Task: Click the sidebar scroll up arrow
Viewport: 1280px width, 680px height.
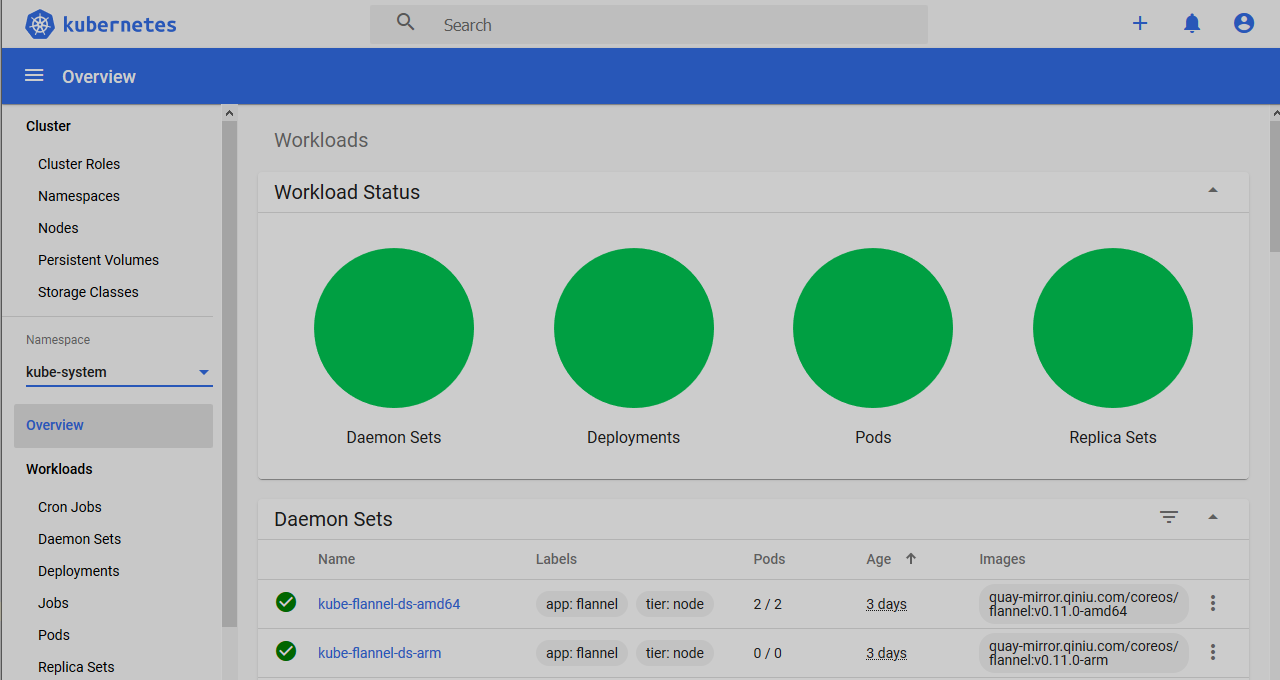Action: coord(229,113)
